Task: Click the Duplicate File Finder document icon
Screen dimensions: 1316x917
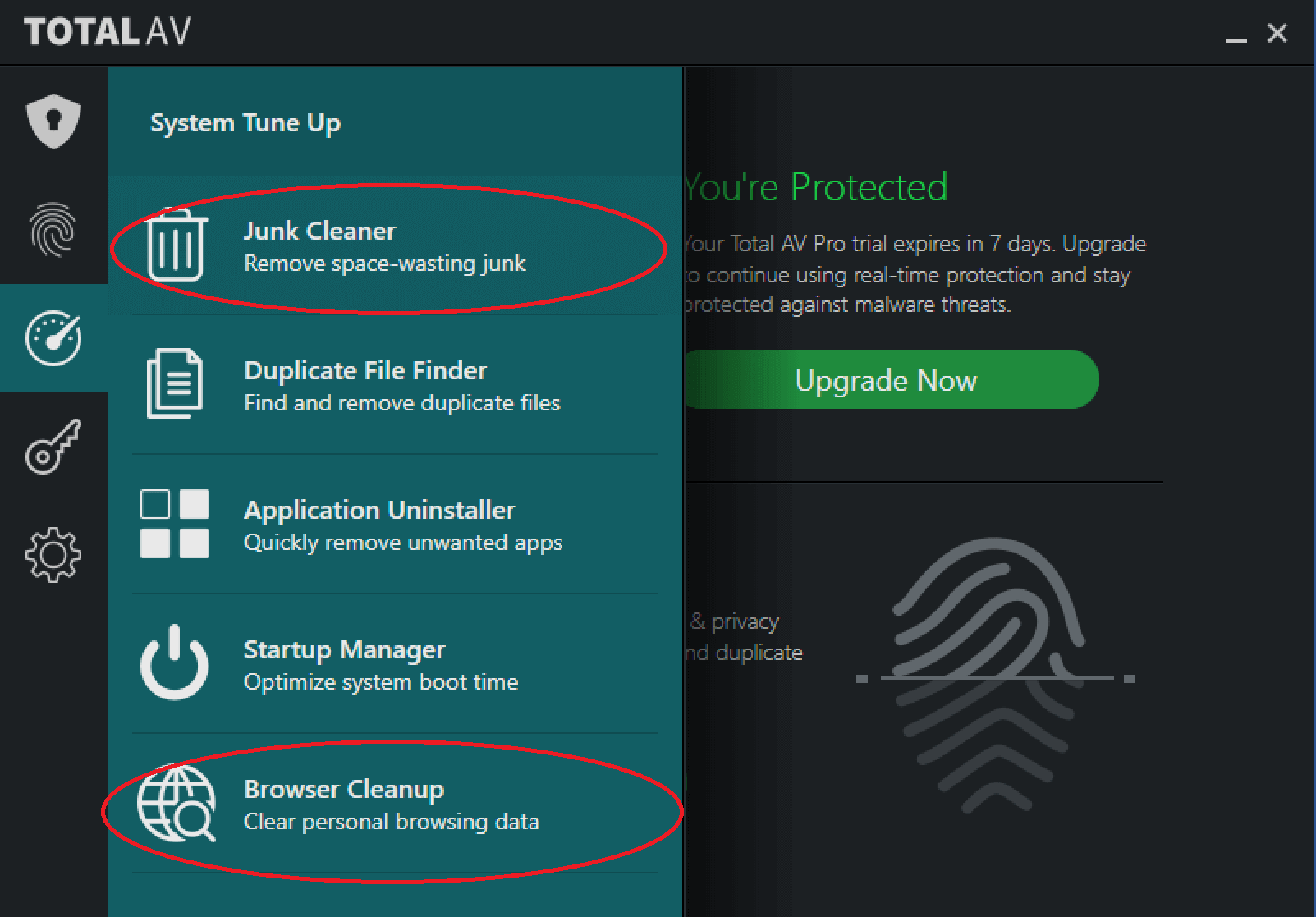Action: [x=175, y=383]
